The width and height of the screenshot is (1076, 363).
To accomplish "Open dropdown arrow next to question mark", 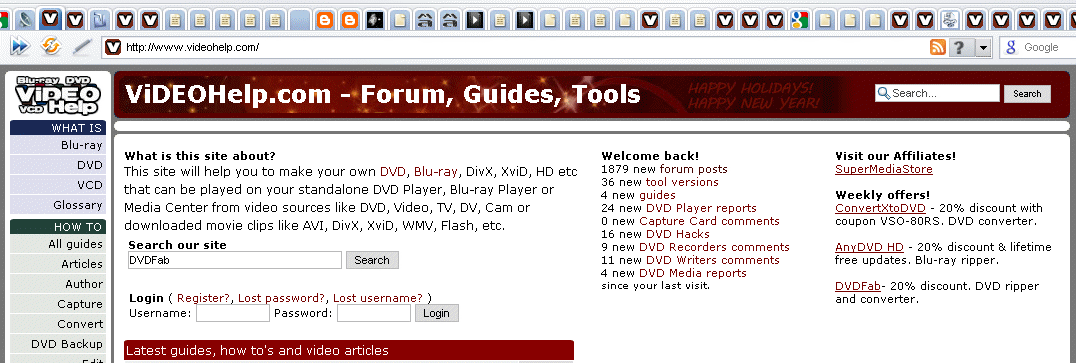I will [x=983, y=47].
